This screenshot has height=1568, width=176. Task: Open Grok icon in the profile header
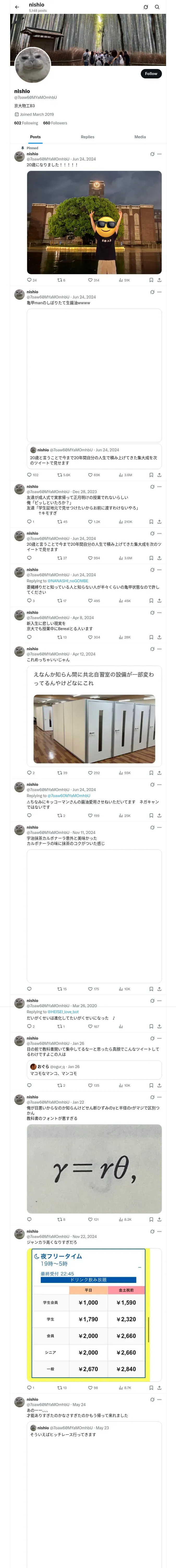(146, 7)
